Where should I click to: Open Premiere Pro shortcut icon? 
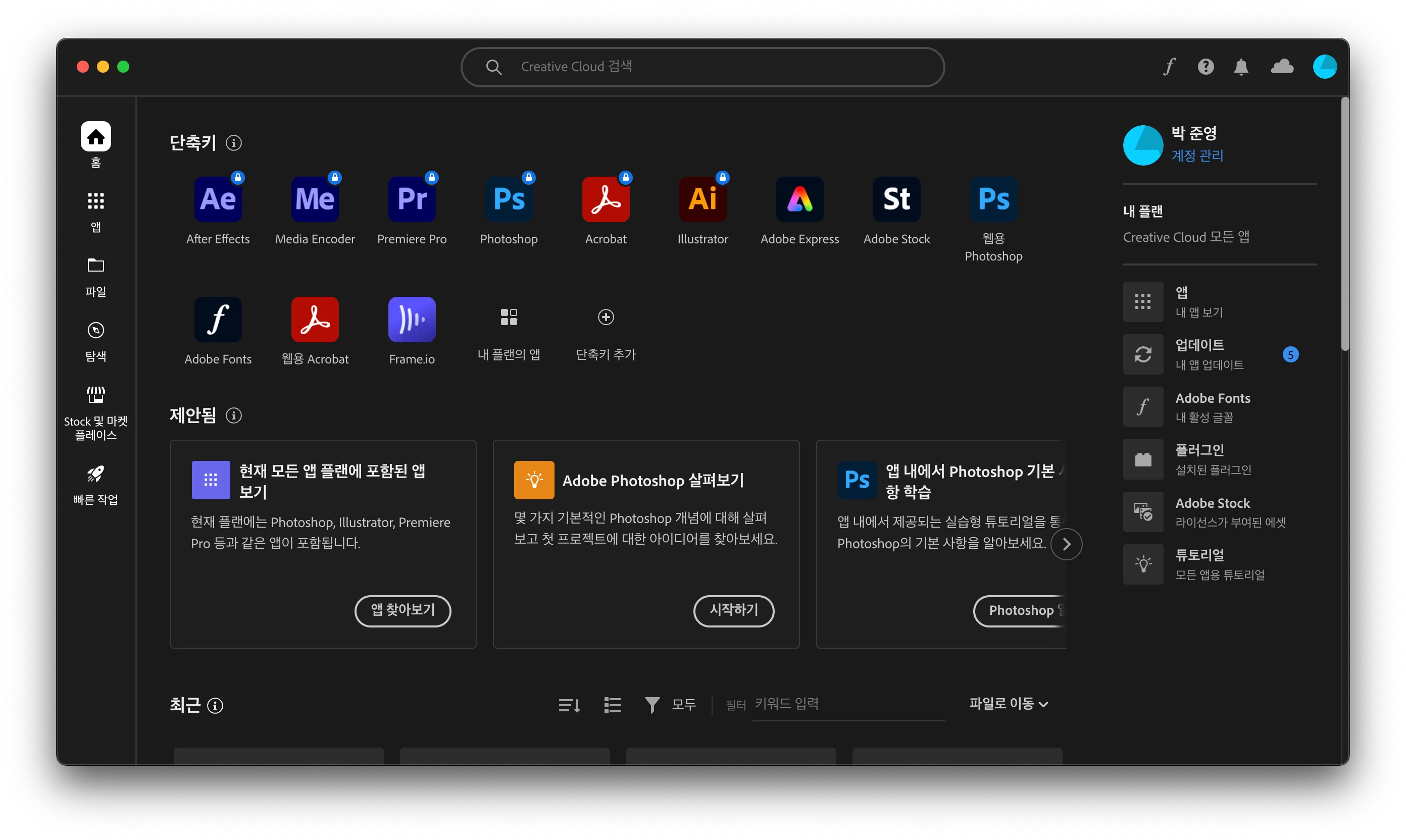click(412, 199)
